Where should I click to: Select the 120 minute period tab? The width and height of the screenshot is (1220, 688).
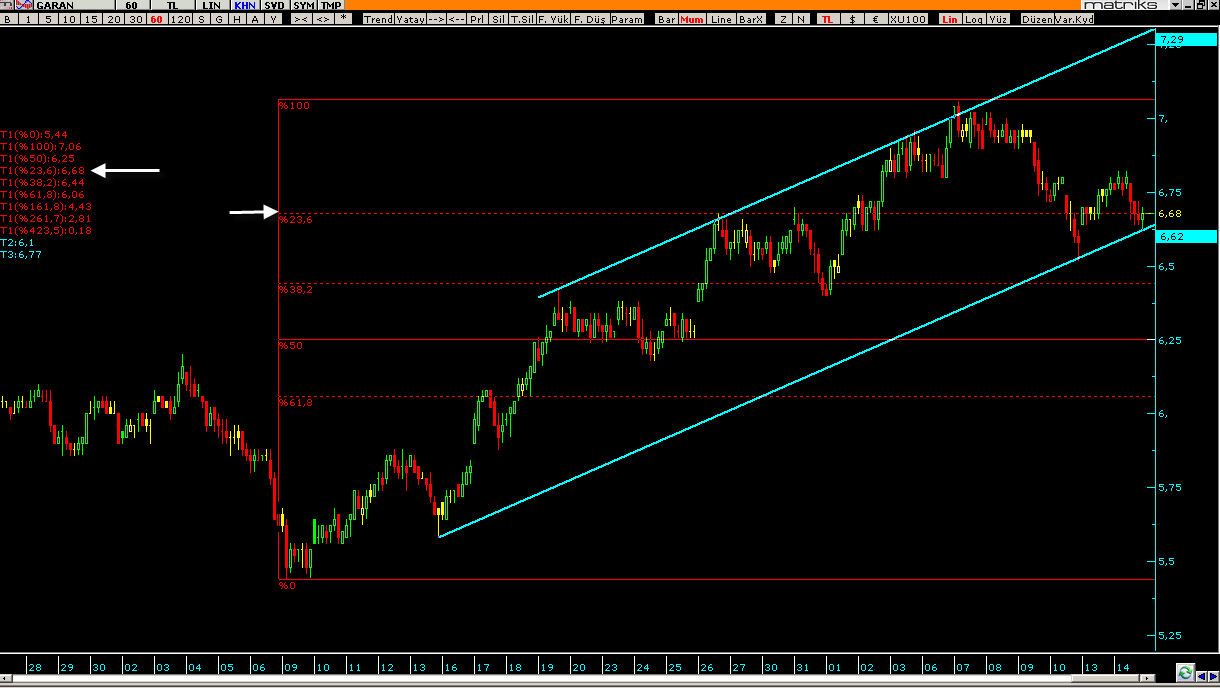tap(181, 19)
